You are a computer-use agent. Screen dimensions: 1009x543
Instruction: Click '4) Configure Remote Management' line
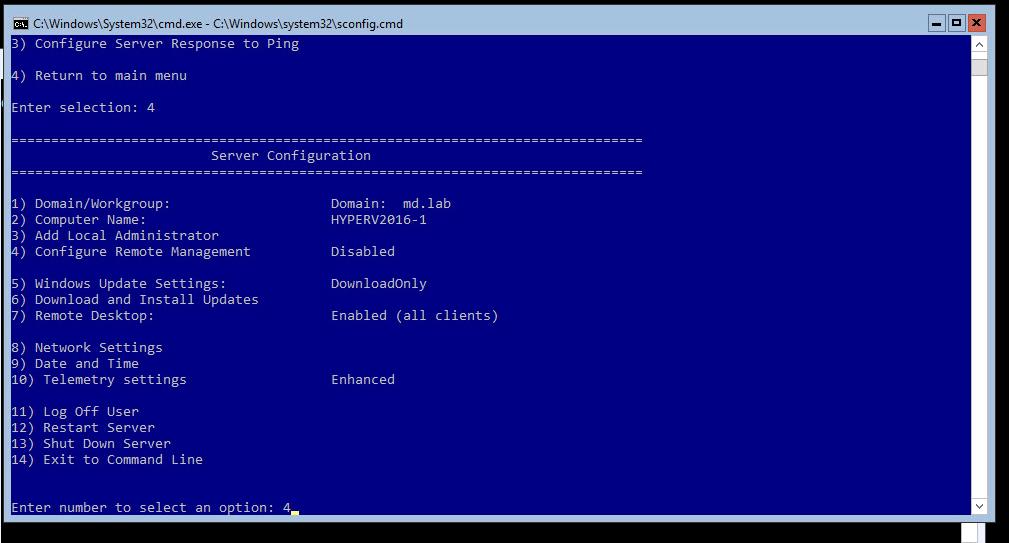coord(131,252)
